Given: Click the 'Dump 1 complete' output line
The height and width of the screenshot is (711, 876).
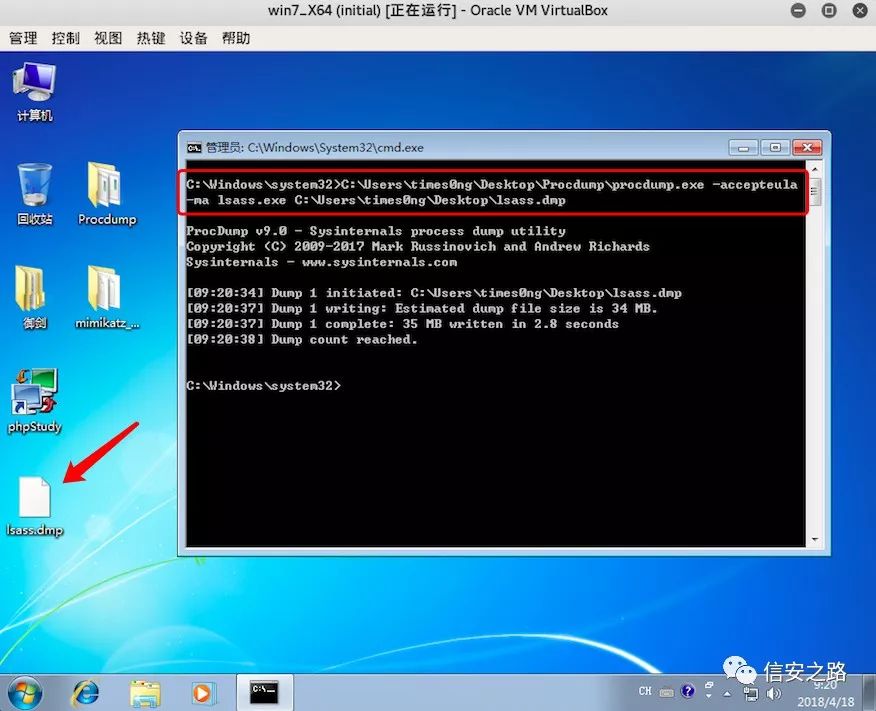Looking at the screenshot, I should click(x=402, y=324).
